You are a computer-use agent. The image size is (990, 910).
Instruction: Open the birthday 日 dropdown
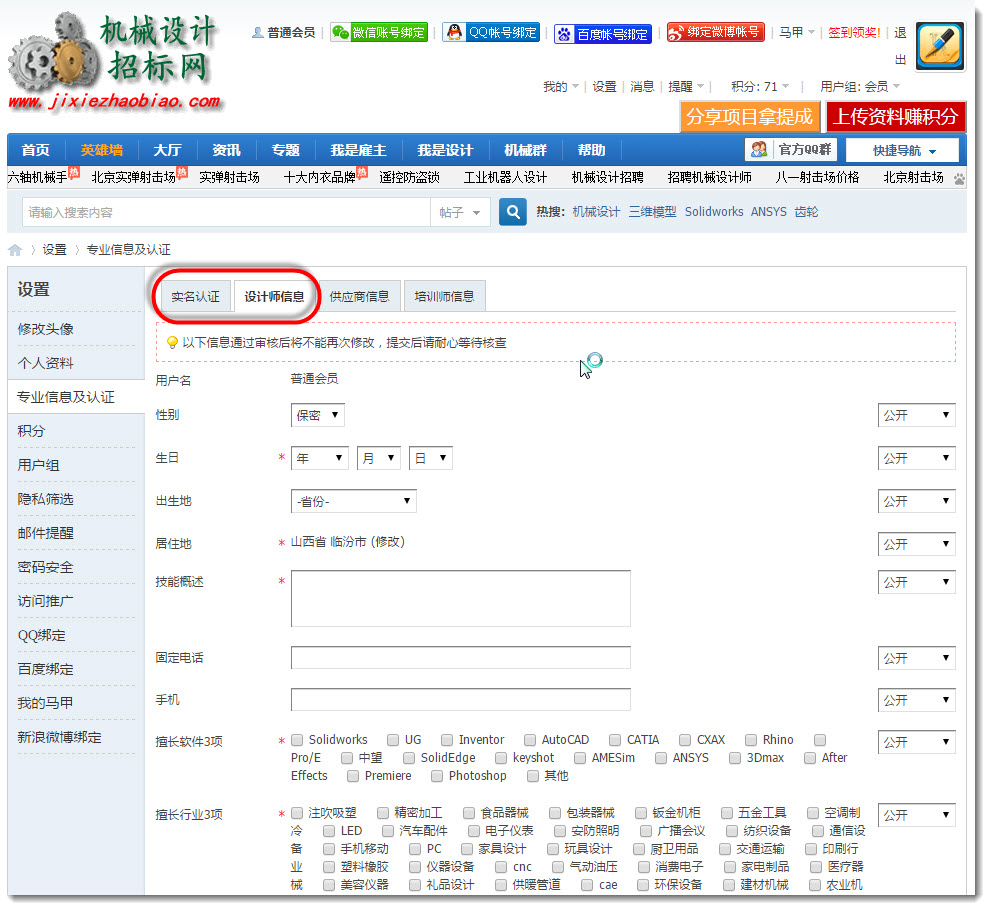[x=431, y=458]
